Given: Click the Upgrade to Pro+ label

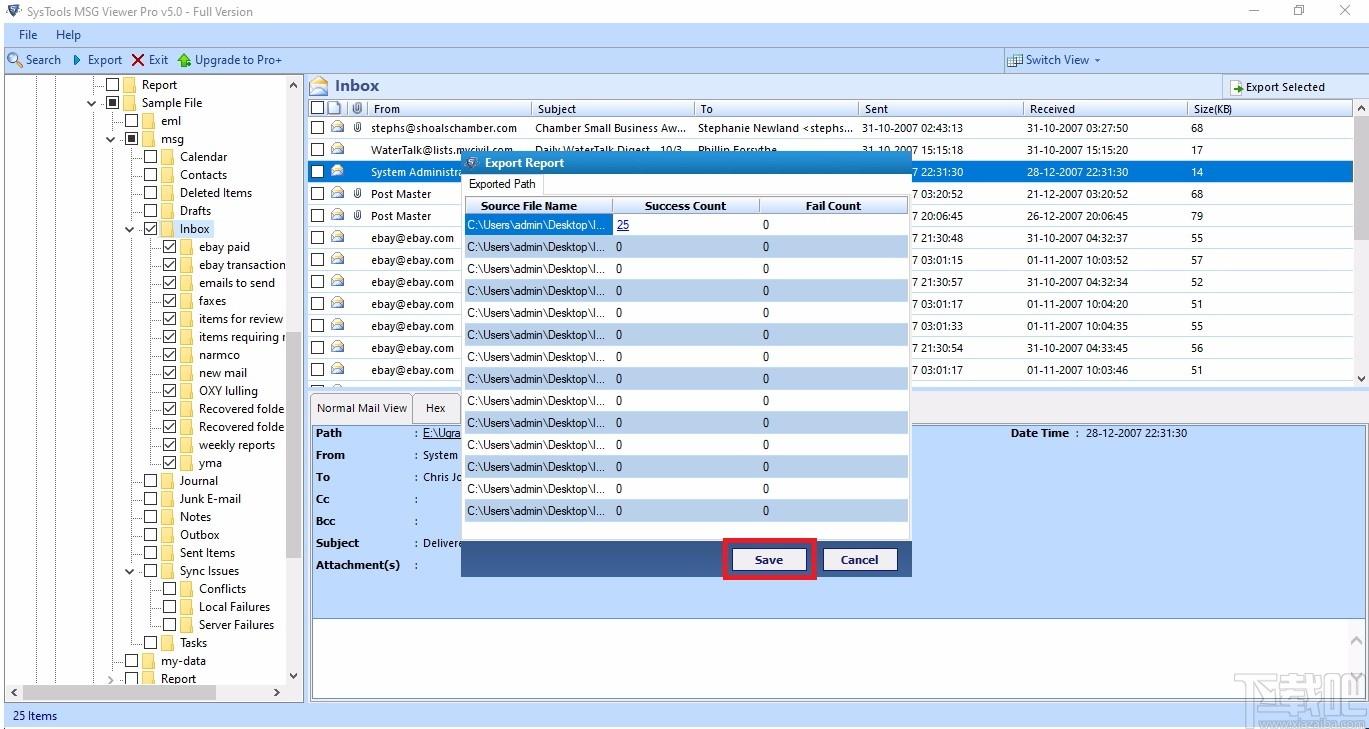Looking at the screenshot, I should 238,60.
